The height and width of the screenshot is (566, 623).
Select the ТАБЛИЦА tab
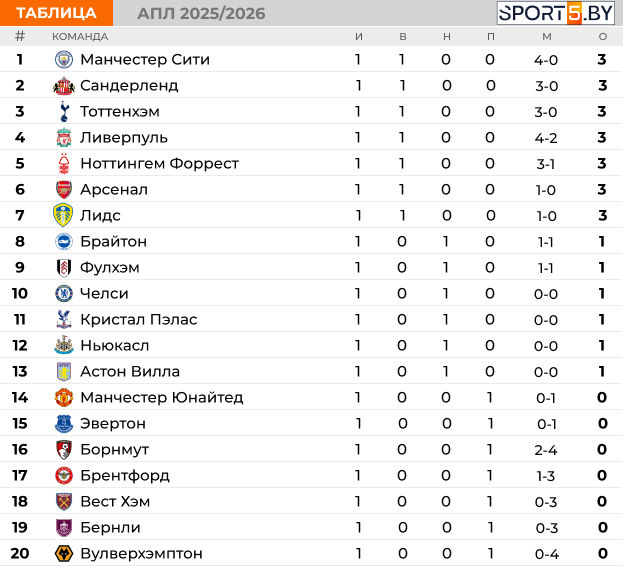(56, 13)
